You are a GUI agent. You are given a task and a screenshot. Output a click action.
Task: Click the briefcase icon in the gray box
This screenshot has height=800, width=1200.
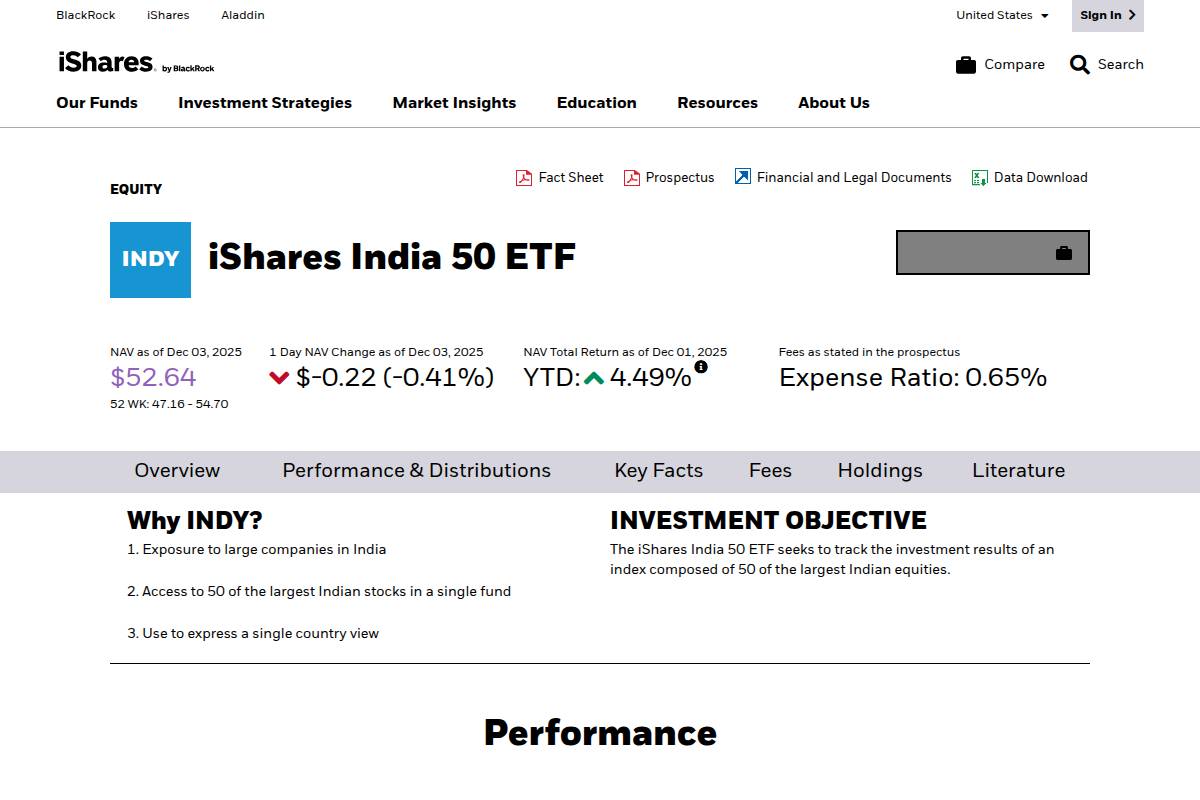pyautogui.click(x=1063, y=253)
